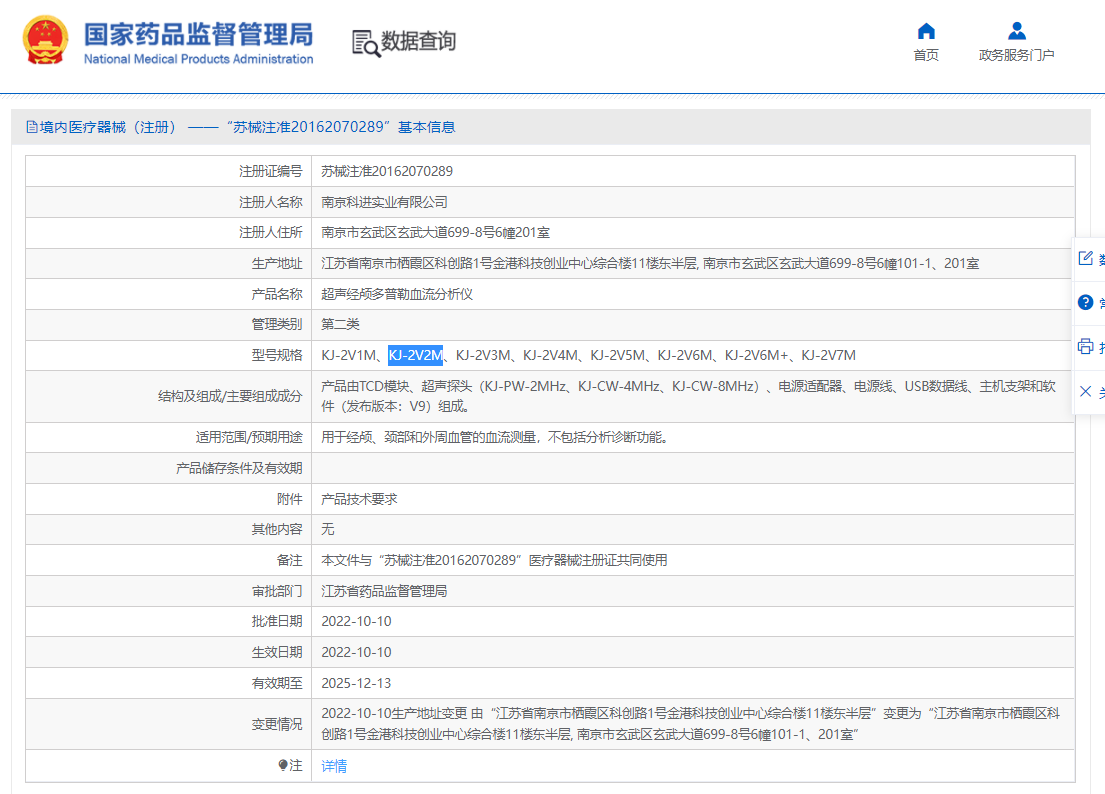Click the printer icon in side panel

click(x=1085, y=347)
